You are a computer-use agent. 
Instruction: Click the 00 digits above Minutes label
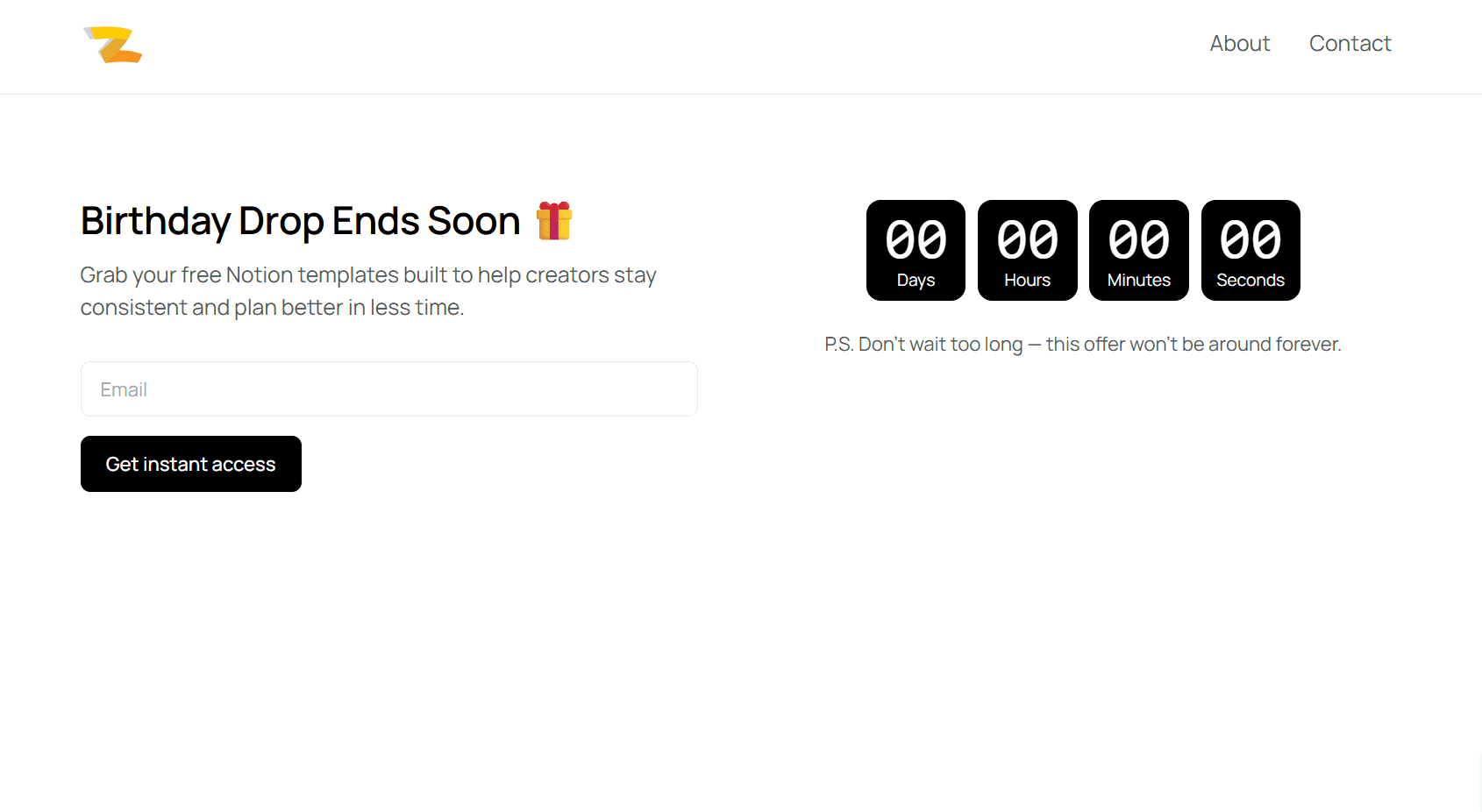coord(1138,239)
